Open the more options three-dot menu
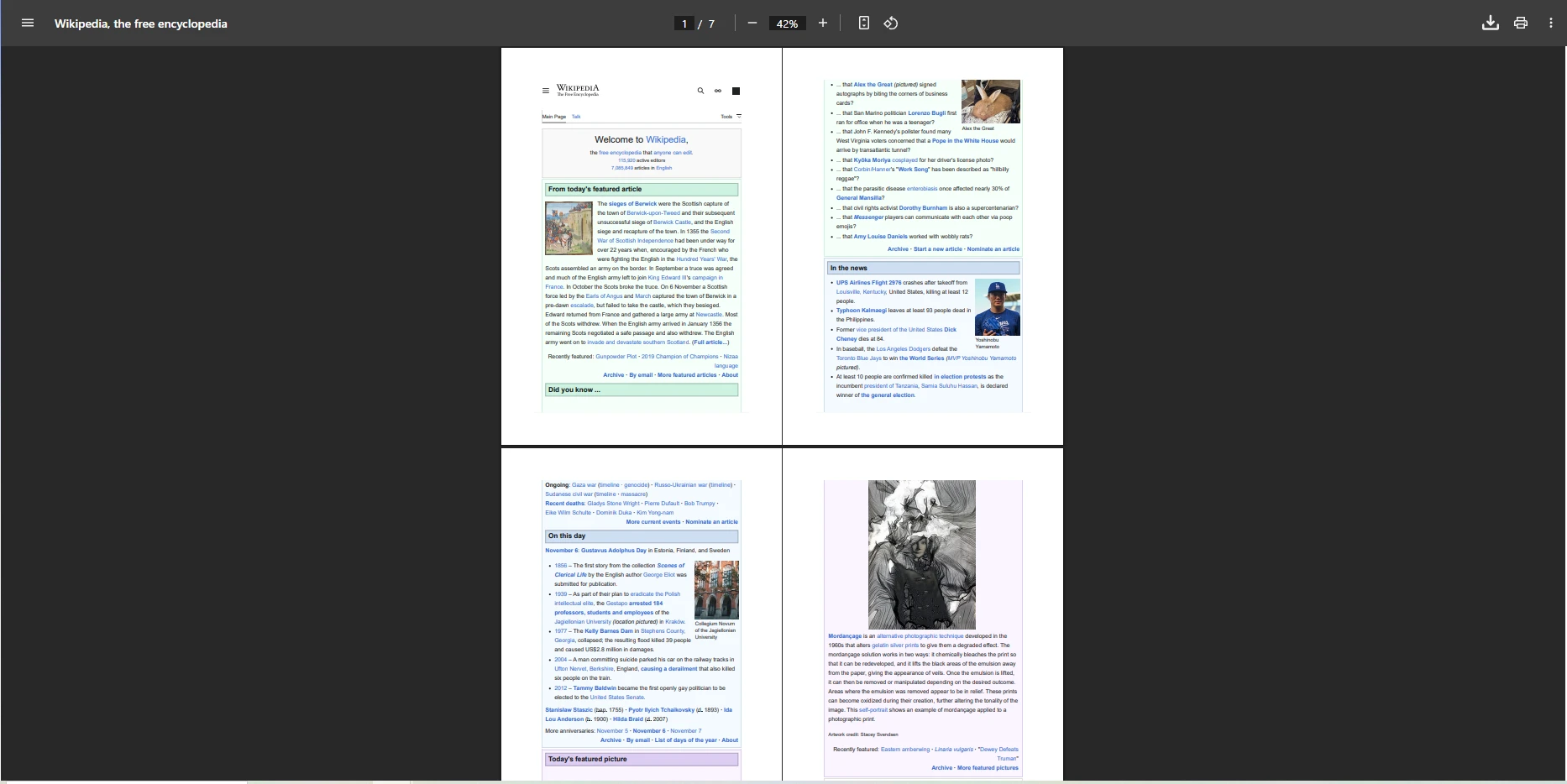 [x=1551, y=23]
